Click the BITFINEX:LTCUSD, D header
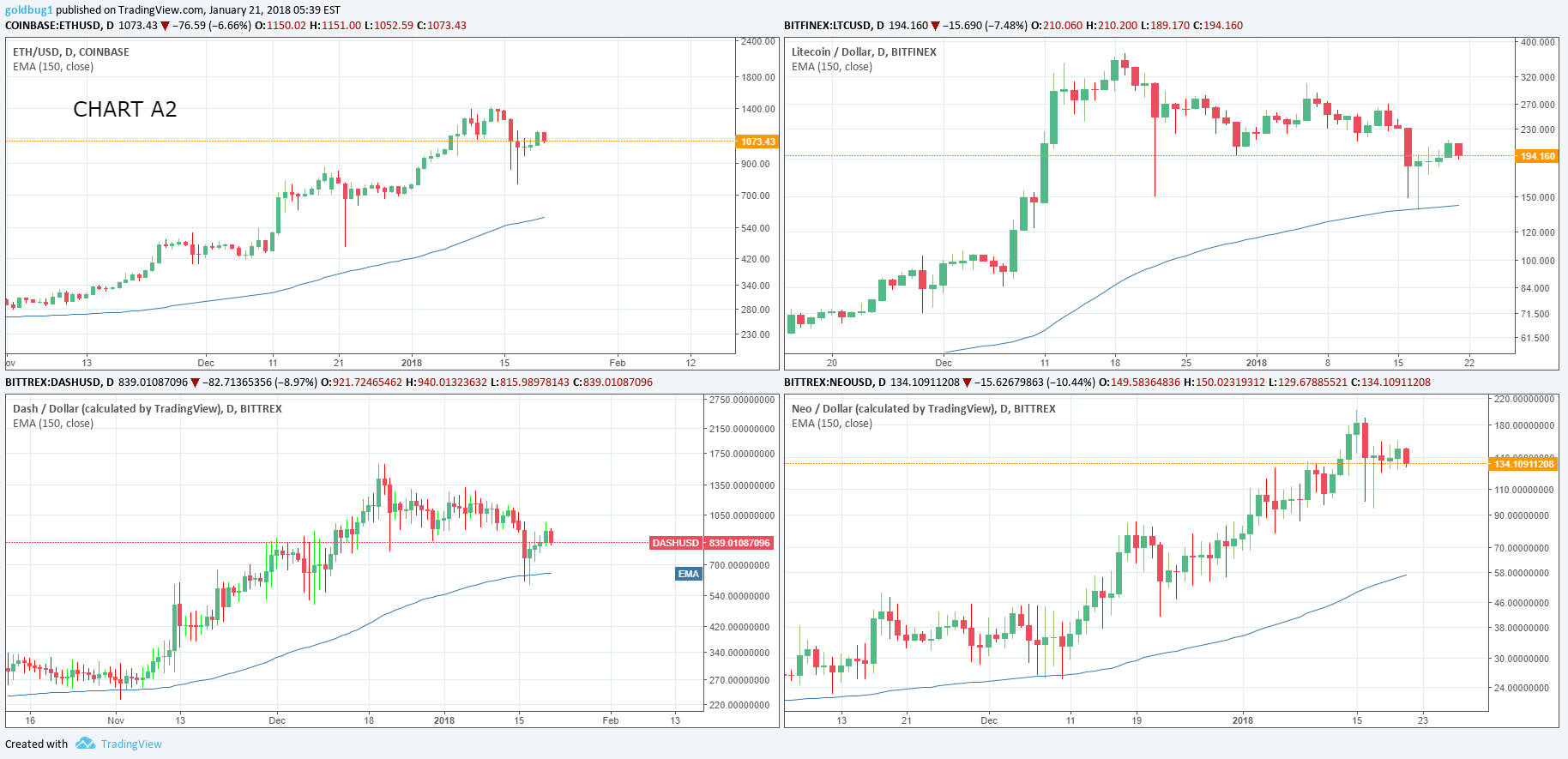The width and height of the screenshot is (1568, 759). tap(834, 25)
